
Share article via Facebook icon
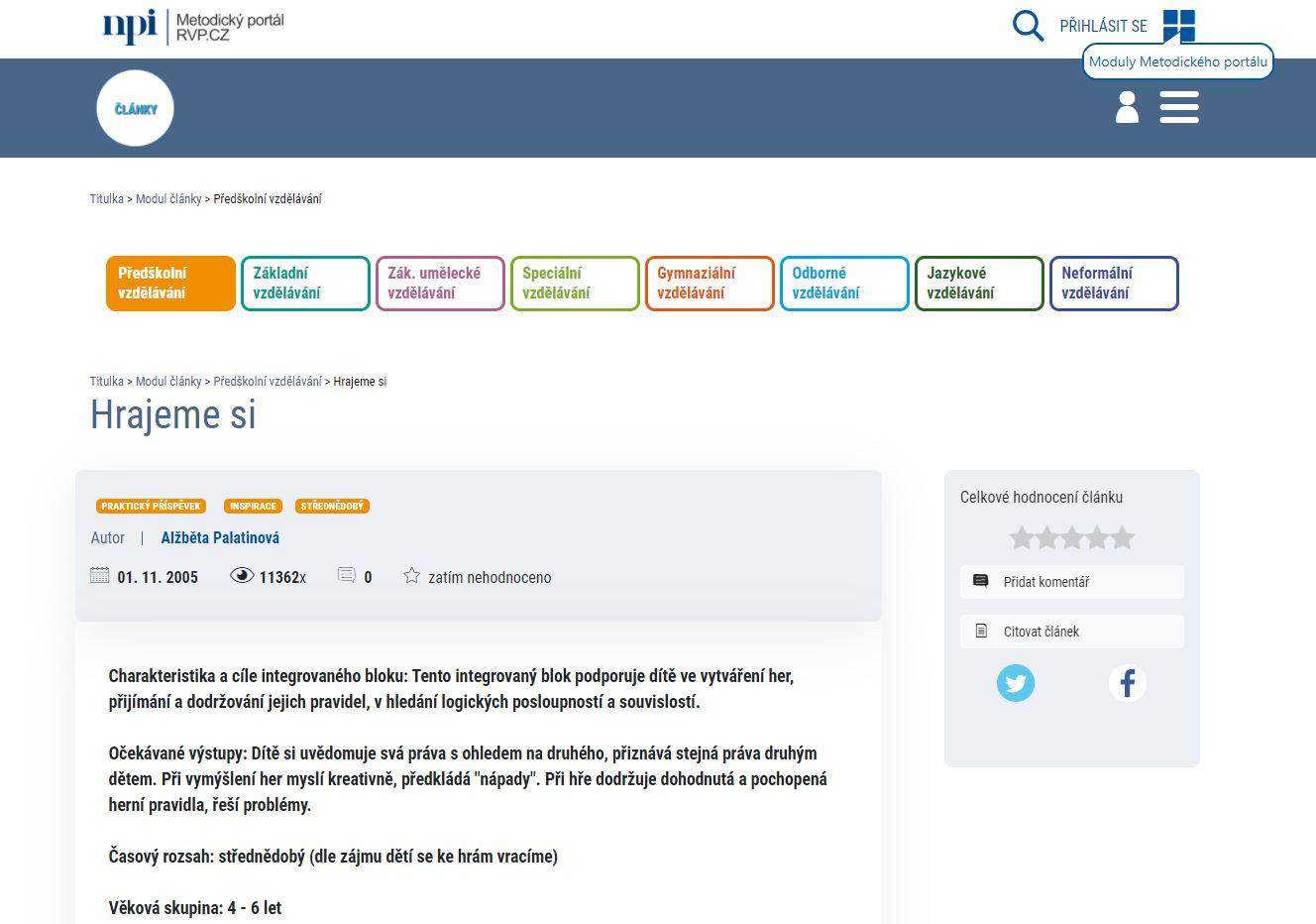pyautogui.click(x=1127, y=683)
